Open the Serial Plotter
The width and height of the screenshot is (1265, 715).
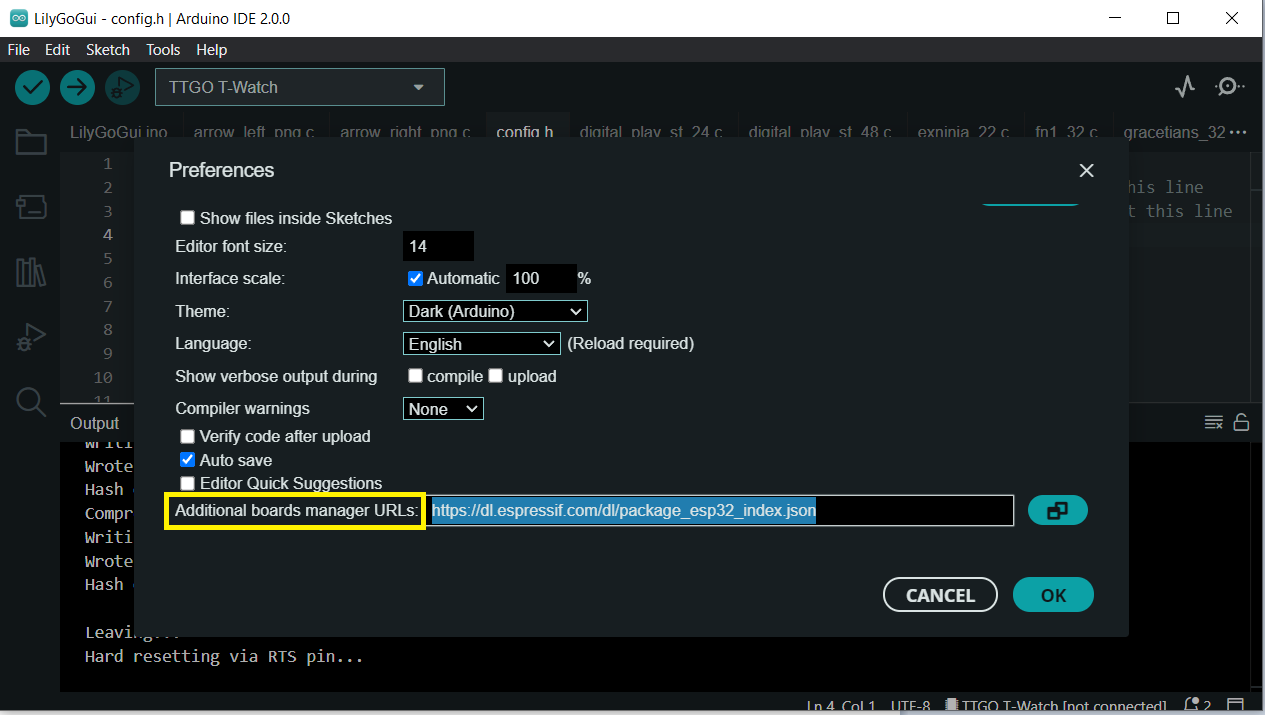point(1185,87)
